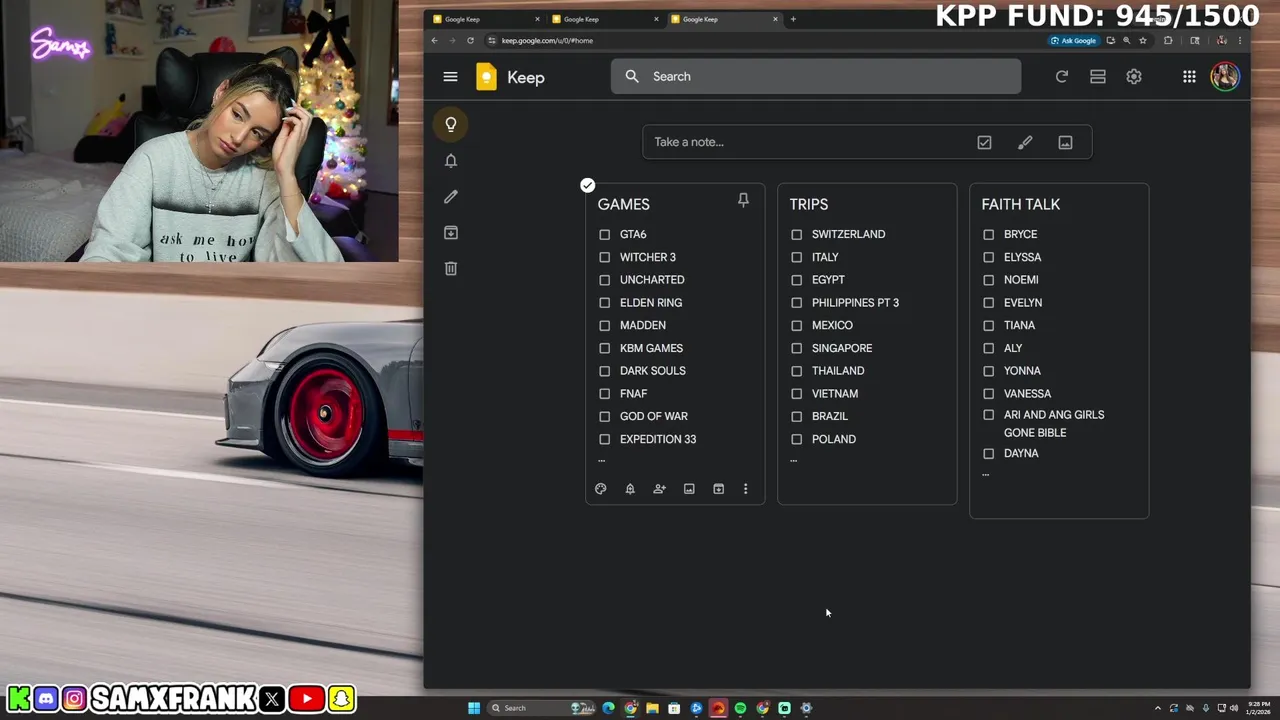Open the GAMES note title
Image resolution: width=1280 pixels, height=720 pixels.
coord(623,204)
